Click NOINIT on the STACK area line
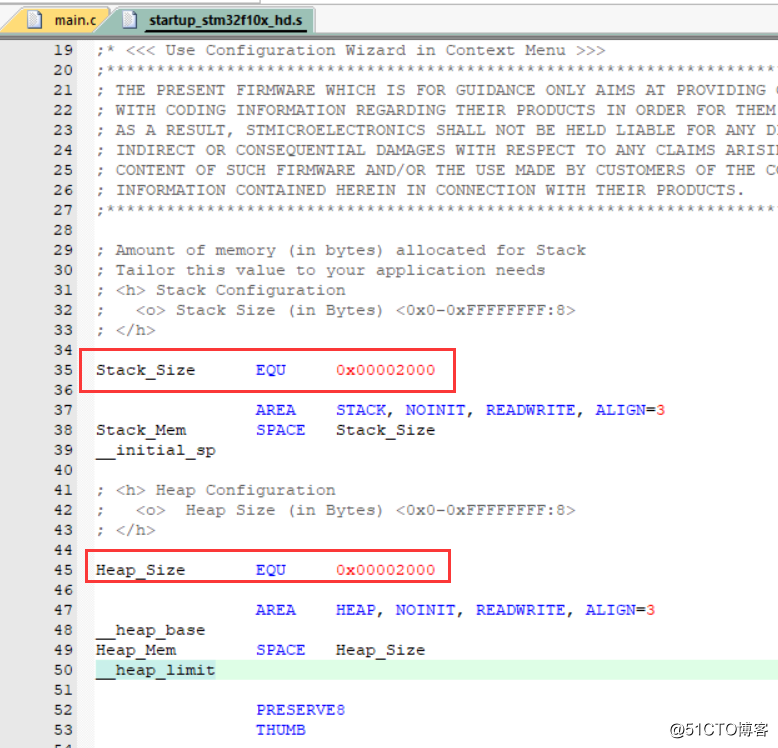Image resolution: width=778 pixels, height=748 pixels. tap(436, 410)
